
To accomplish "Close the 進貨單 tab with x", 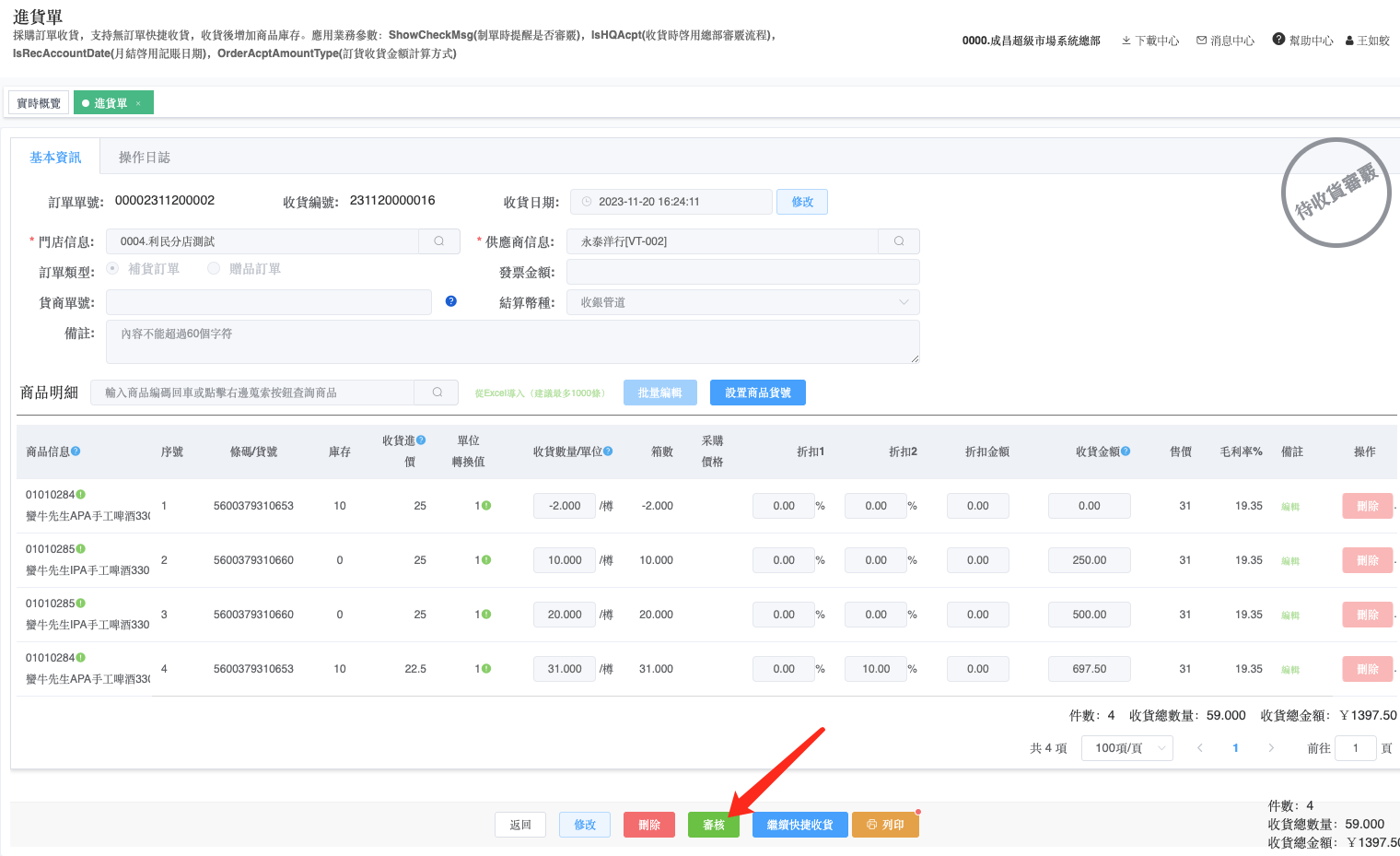I will (139, 103).
